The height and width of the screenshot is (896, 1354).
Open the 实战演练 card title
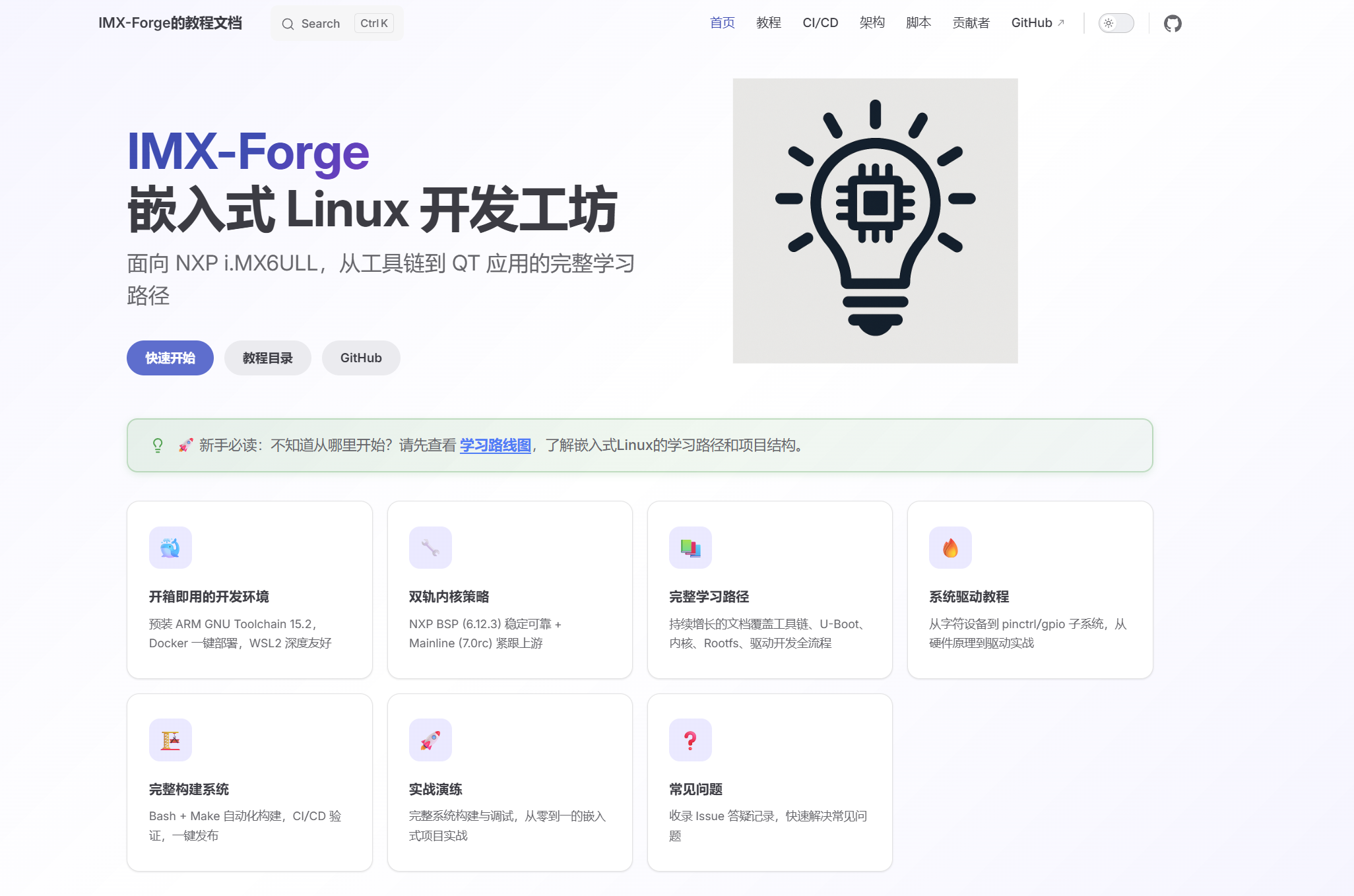(x=435, y=789)
